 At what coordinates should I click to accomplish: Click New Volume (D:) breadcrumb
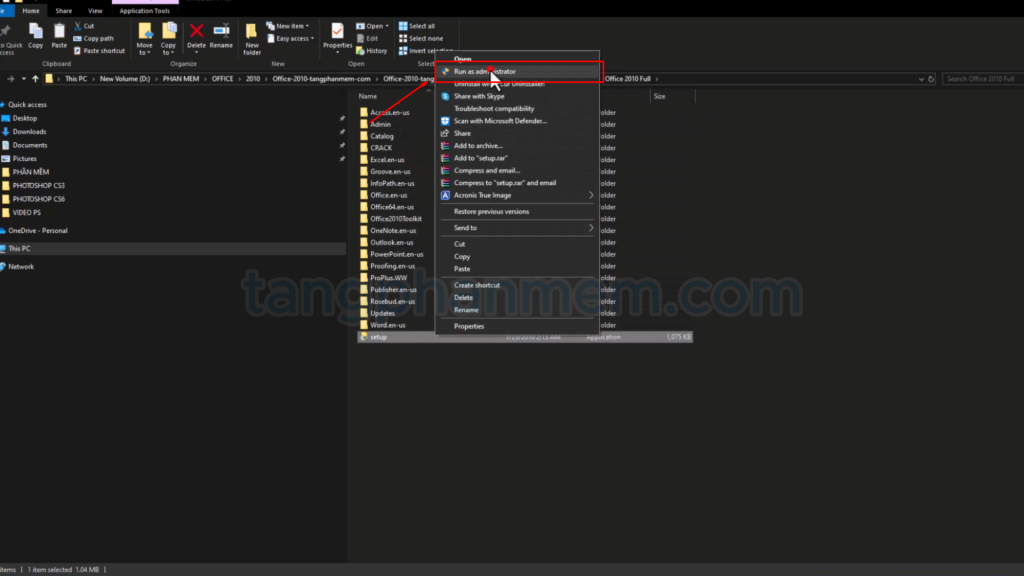point(125,79)
